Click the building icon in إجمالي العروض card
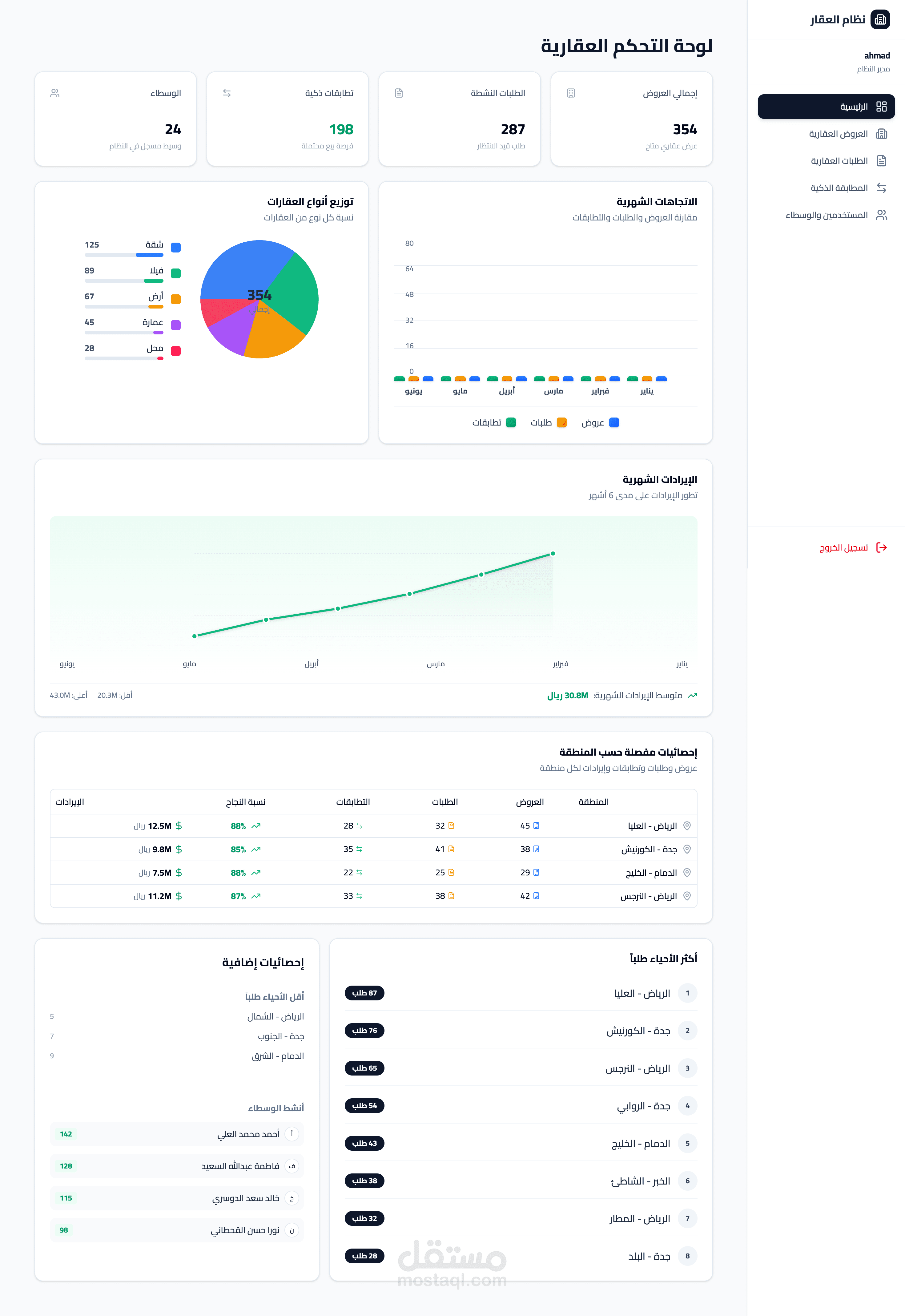 pos(571,93)
